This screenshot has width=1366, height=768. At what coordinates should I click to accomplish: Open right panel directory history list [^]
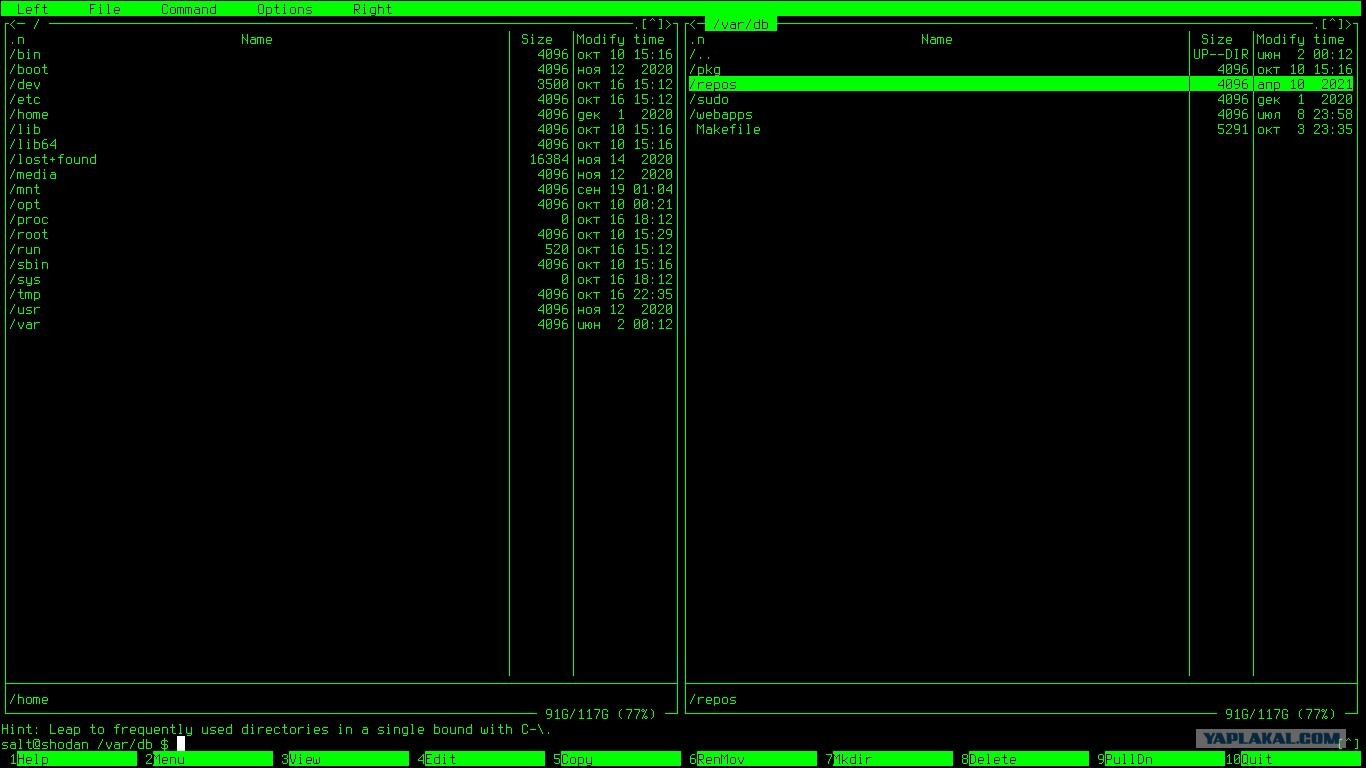pos(1332,24)
